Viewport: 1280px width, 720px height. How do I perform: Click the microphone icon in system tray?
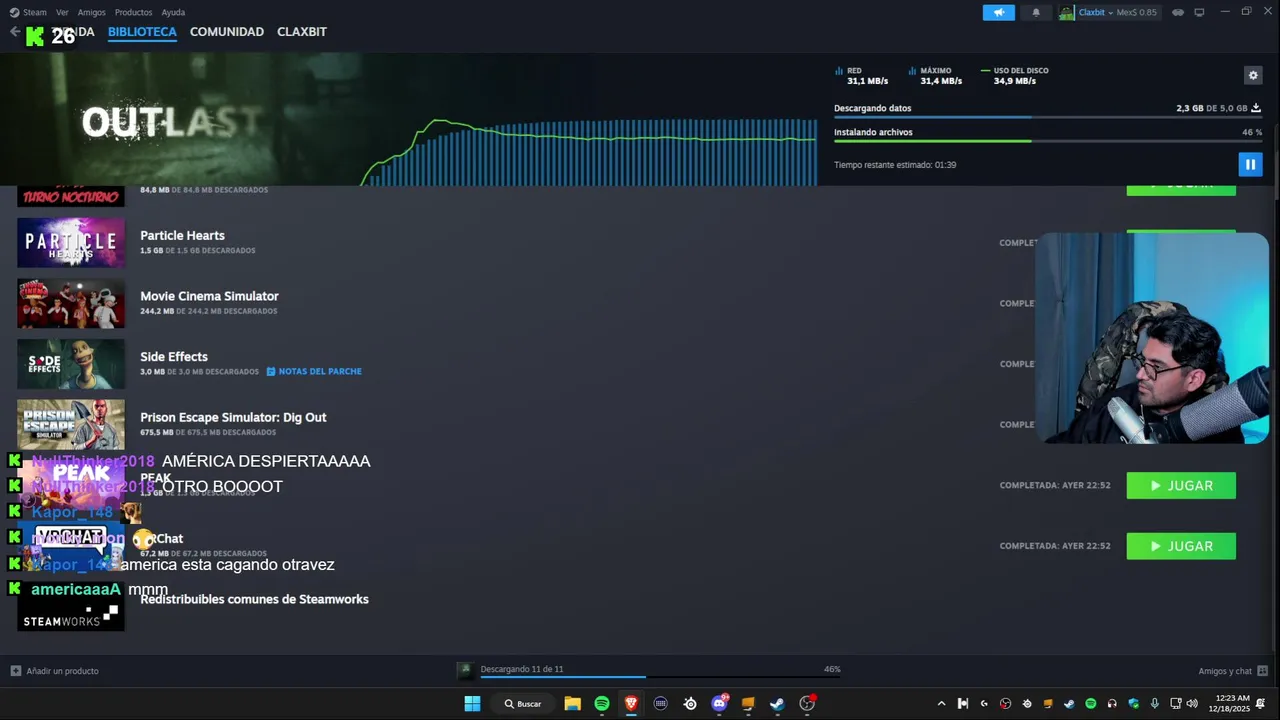pos(1155,704)
